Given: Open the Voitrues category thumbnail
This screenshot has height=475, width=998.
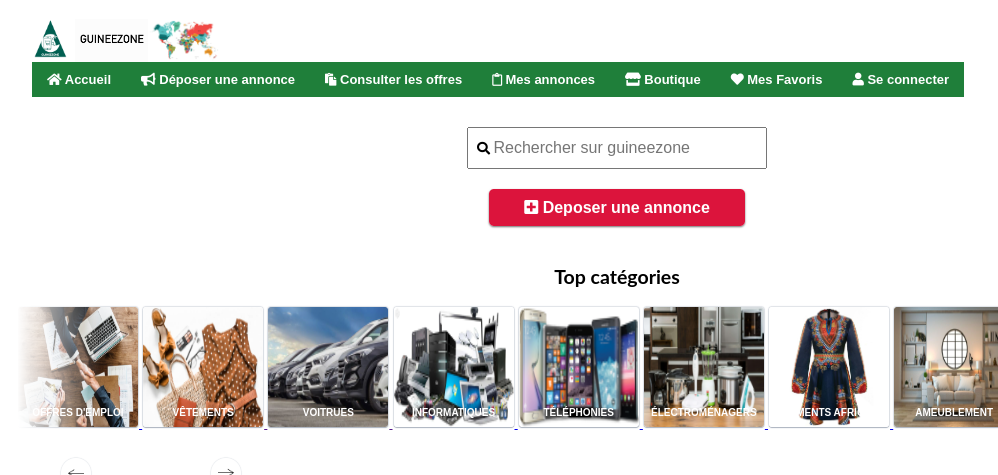Looking at the screenshot, I should (328, 367).
